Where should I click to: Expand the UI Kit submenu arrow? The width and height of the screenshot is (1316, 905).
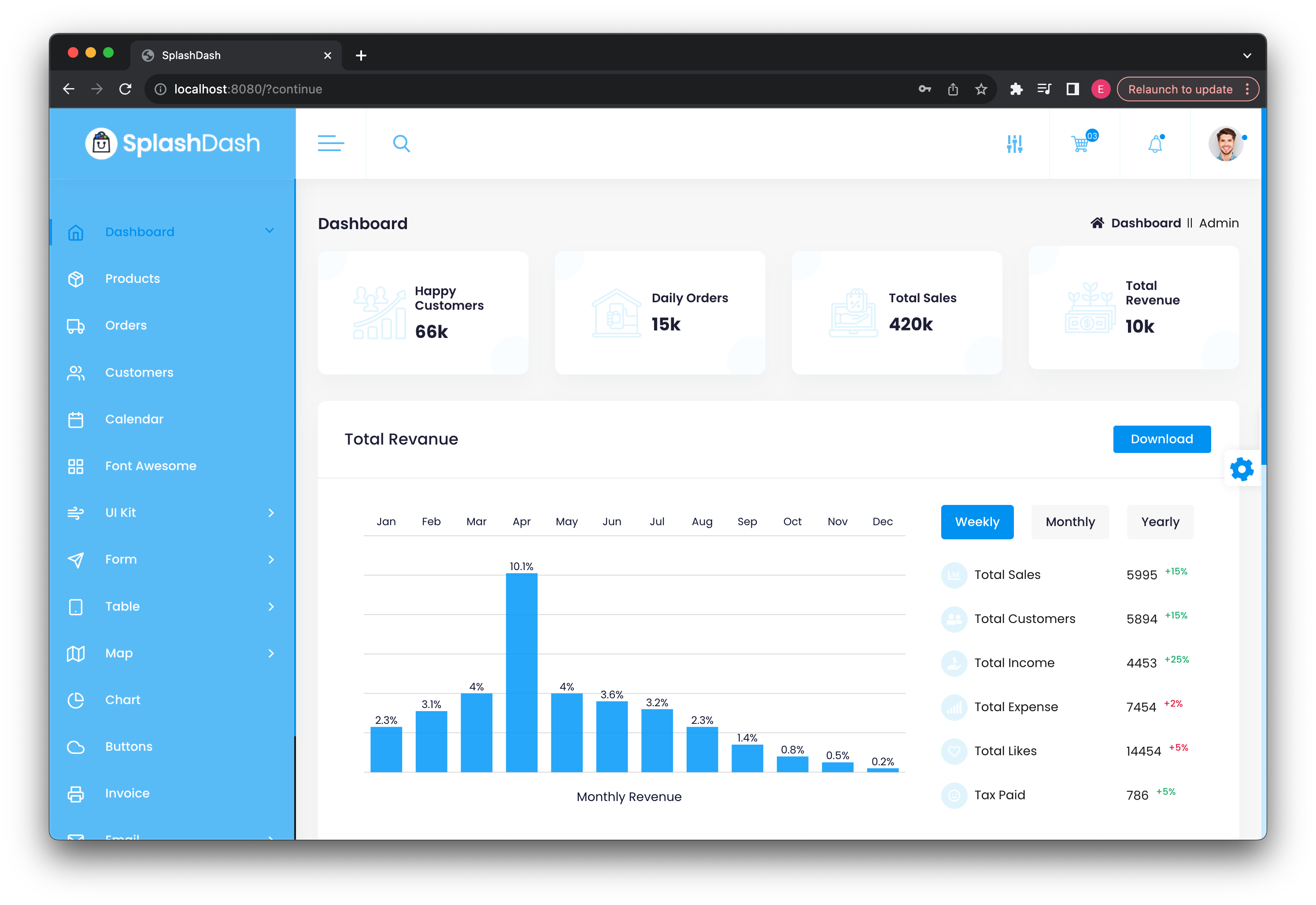(x=271, y=513)
